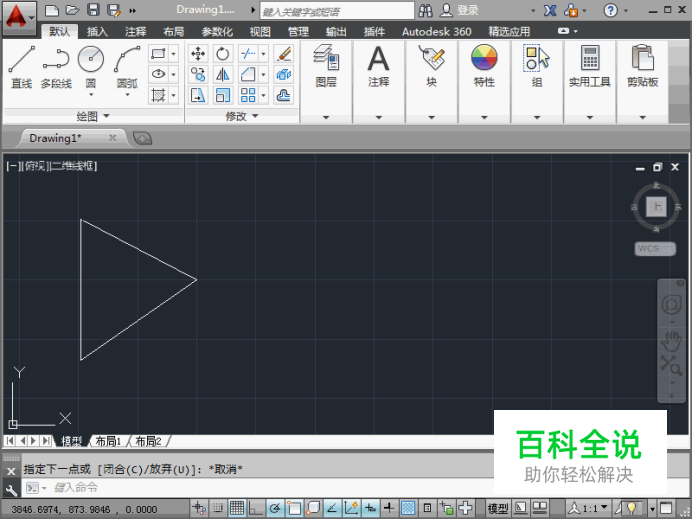The image size is (692, 519).
Task: Select the Pan hand in navigation bar
Action: [x=671, y=340]
